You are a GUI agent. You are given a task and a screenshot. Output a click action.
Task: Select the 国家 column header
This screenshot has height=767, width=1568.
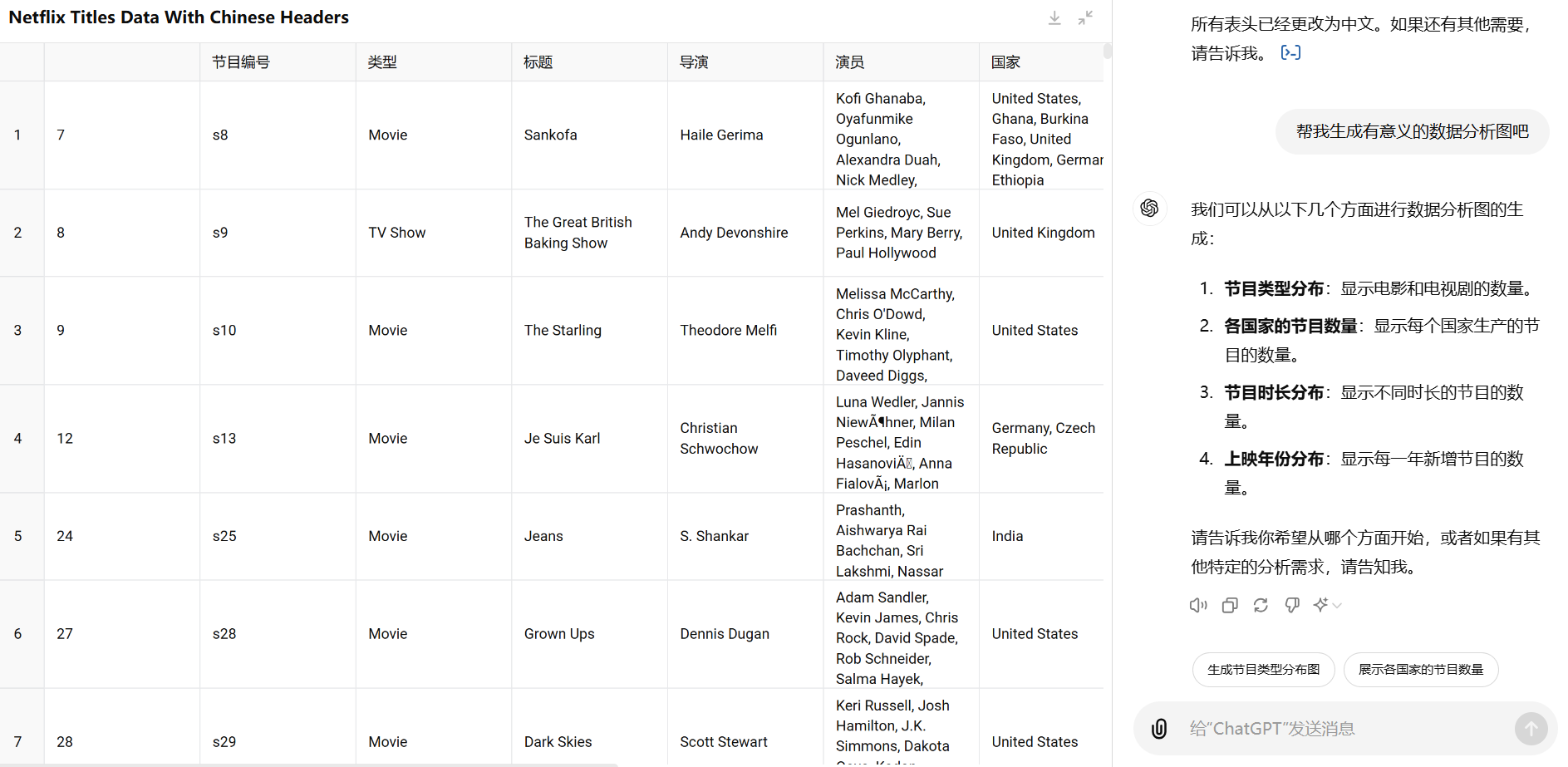pyautogui.click(x=1041, y=62)
